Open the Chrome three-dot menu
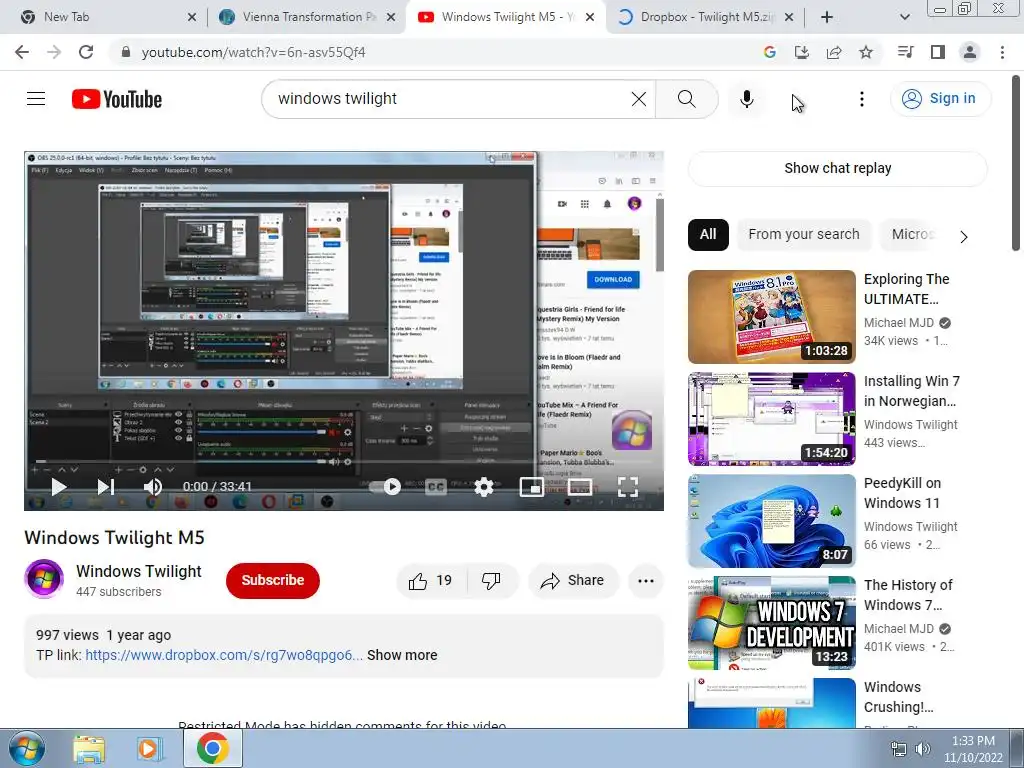This screenshot has height=768, width=1024. click(1002, 52)
